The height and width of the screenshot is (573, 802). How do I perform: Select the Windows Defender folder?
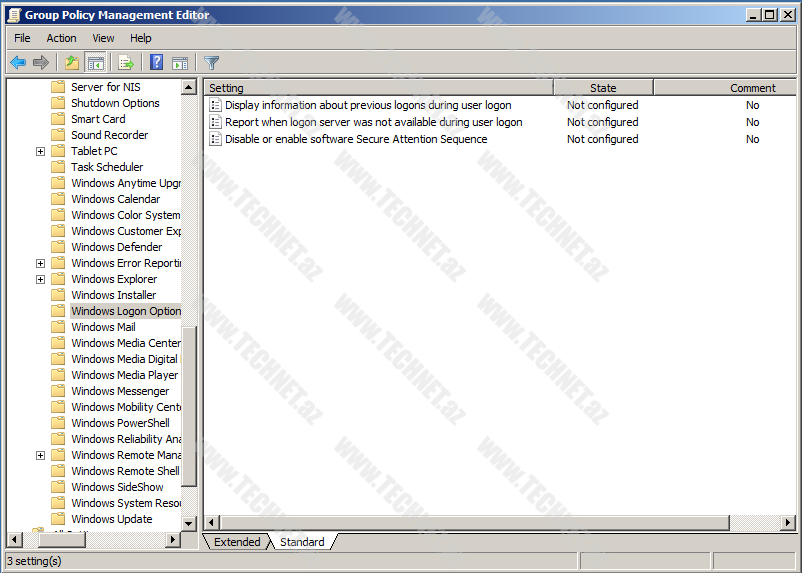tap(116, 247)
